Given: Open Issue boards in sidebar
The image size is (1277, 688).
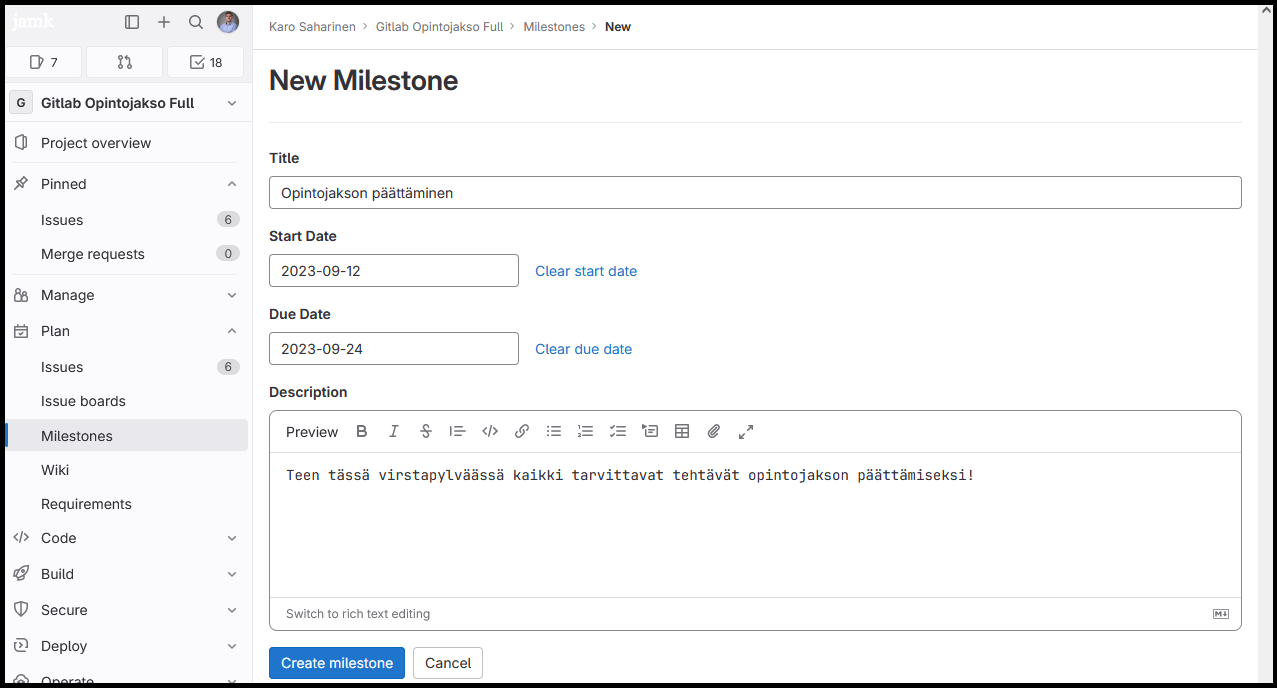Looking at the screenshot, I should click(83, 401).
